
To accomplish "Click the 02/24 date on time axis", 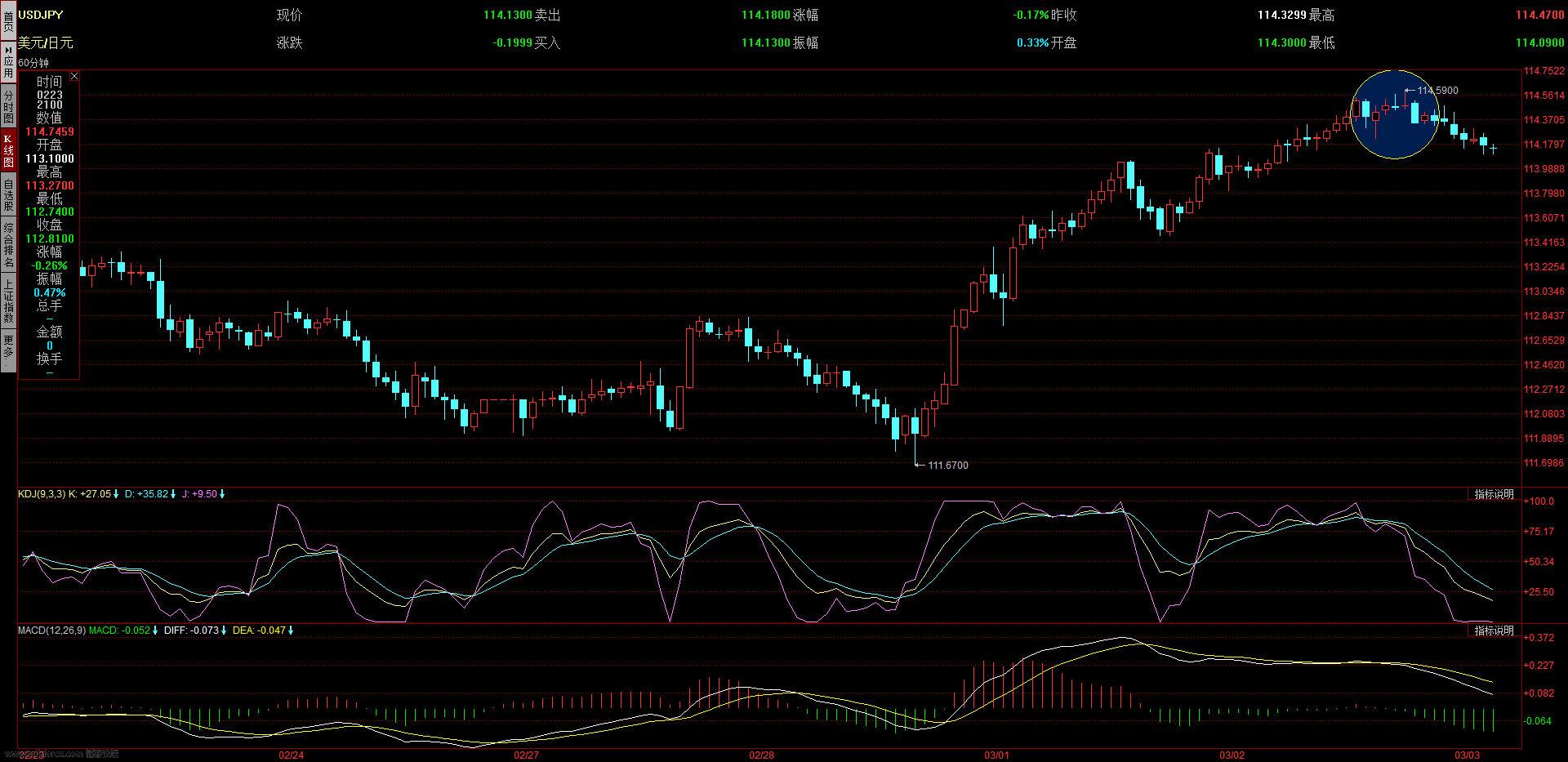I will pos(292,755).
